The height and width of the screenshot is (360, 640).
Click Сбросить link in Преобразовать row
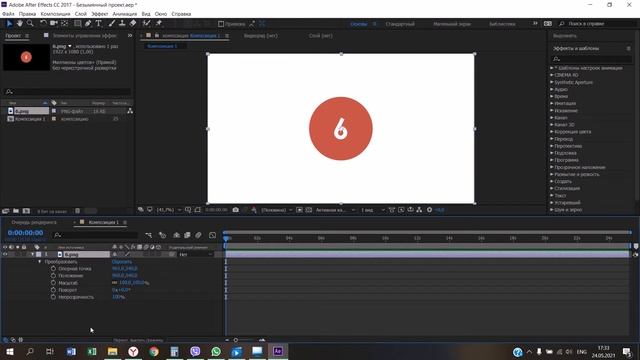(122, 262)
